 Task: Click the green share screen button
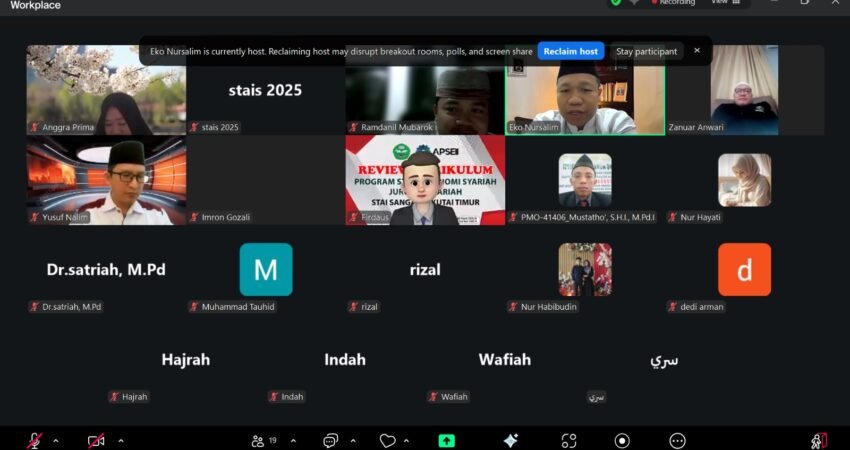[446, 440]
